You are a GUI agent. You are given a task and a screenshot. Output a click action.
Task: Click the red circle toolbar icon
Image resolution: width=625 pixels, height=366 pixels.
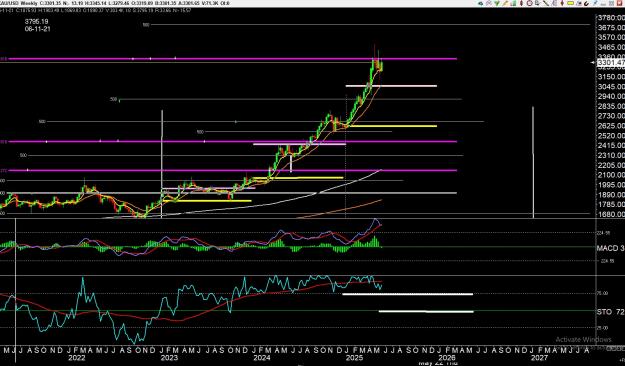(x=530, y=3)
